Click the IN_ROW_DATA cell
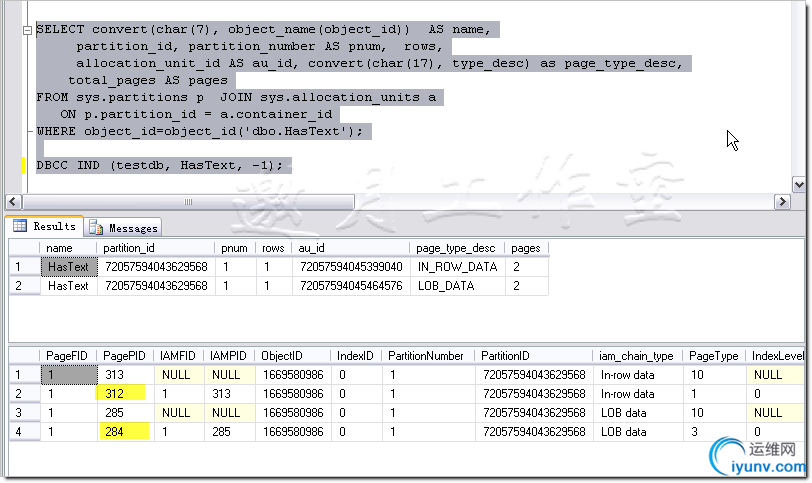 point(458,267)
